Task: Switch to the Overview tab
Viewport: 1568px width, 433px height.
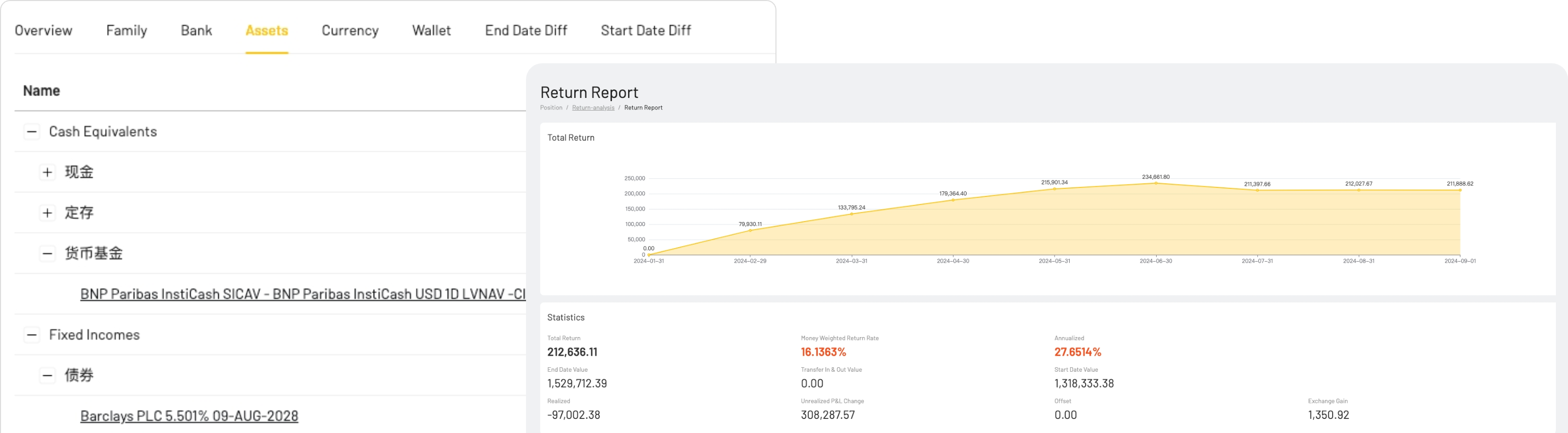Action: tap(43, 31)
